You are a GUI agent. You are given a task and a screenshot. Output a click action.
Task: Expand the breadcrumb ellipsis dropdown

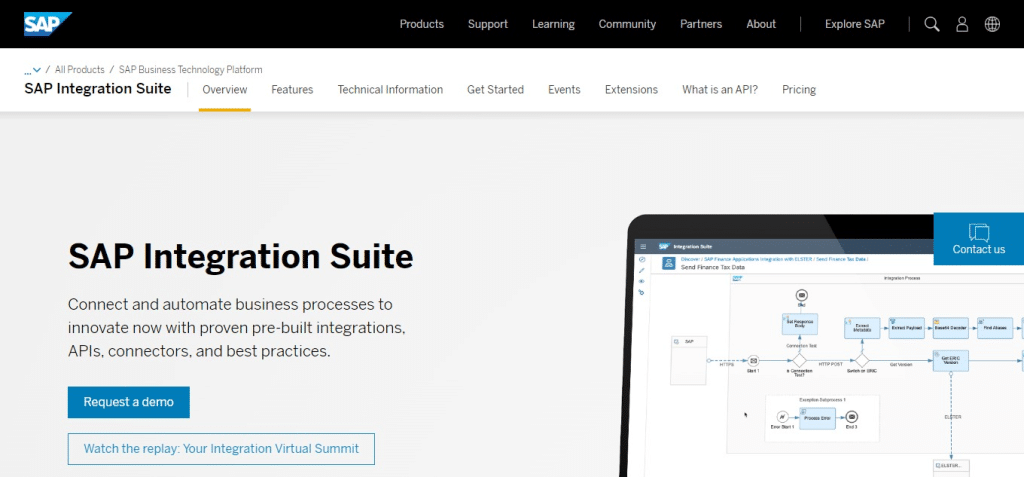pos(33,70)
